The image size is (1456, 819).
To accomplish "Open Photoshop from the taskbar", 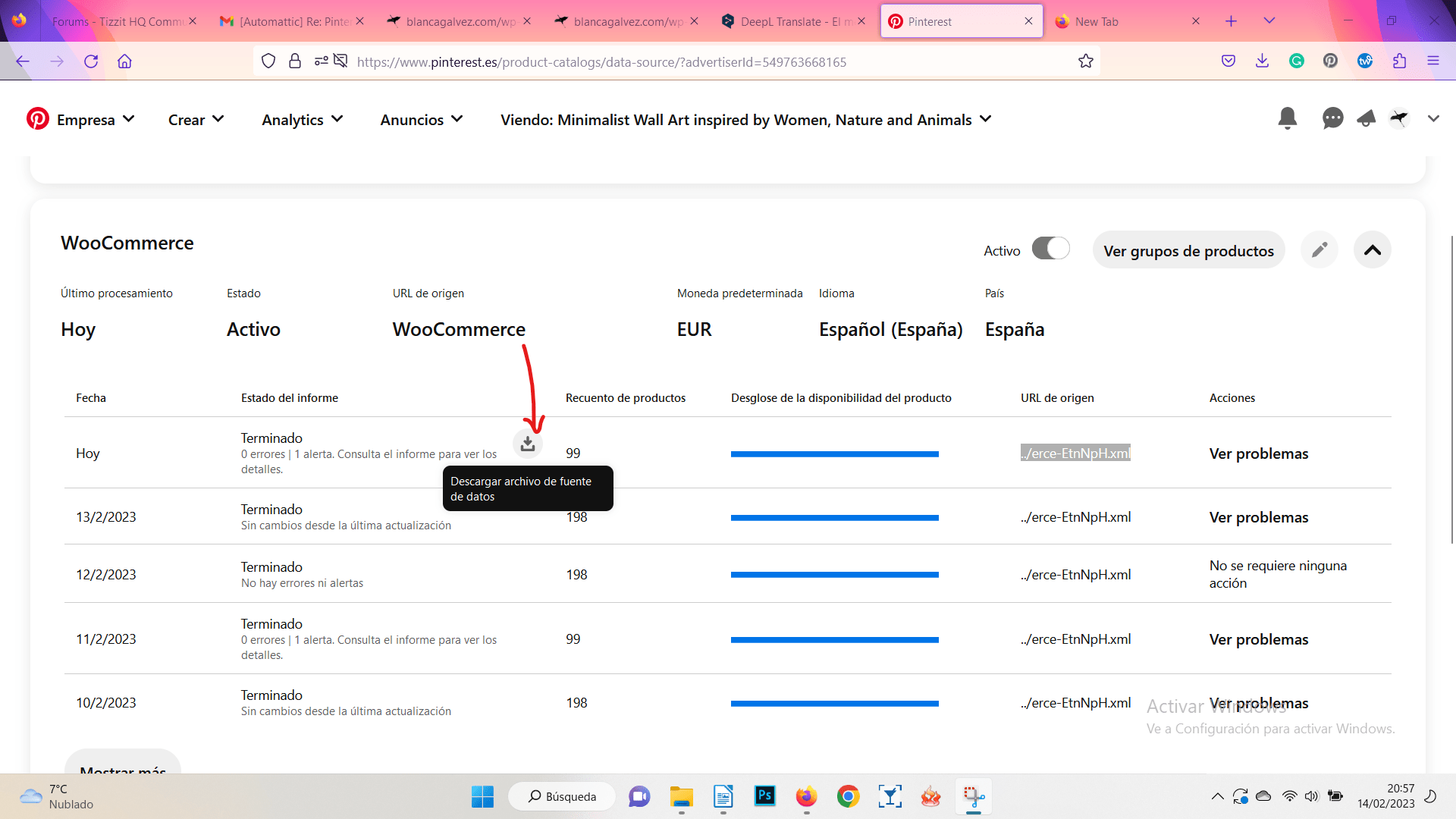I will point(764,796).
